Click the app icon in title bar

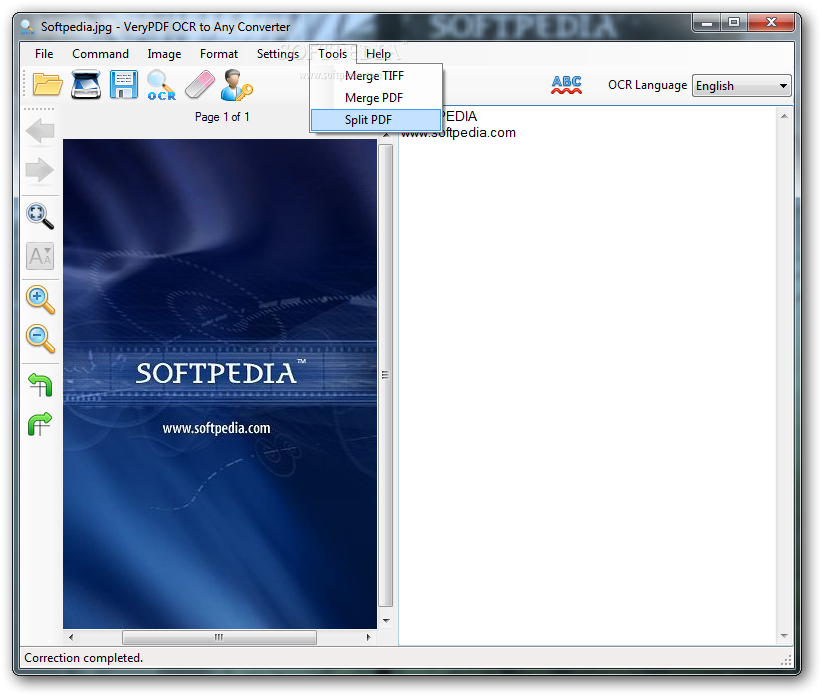pos(27,27)
